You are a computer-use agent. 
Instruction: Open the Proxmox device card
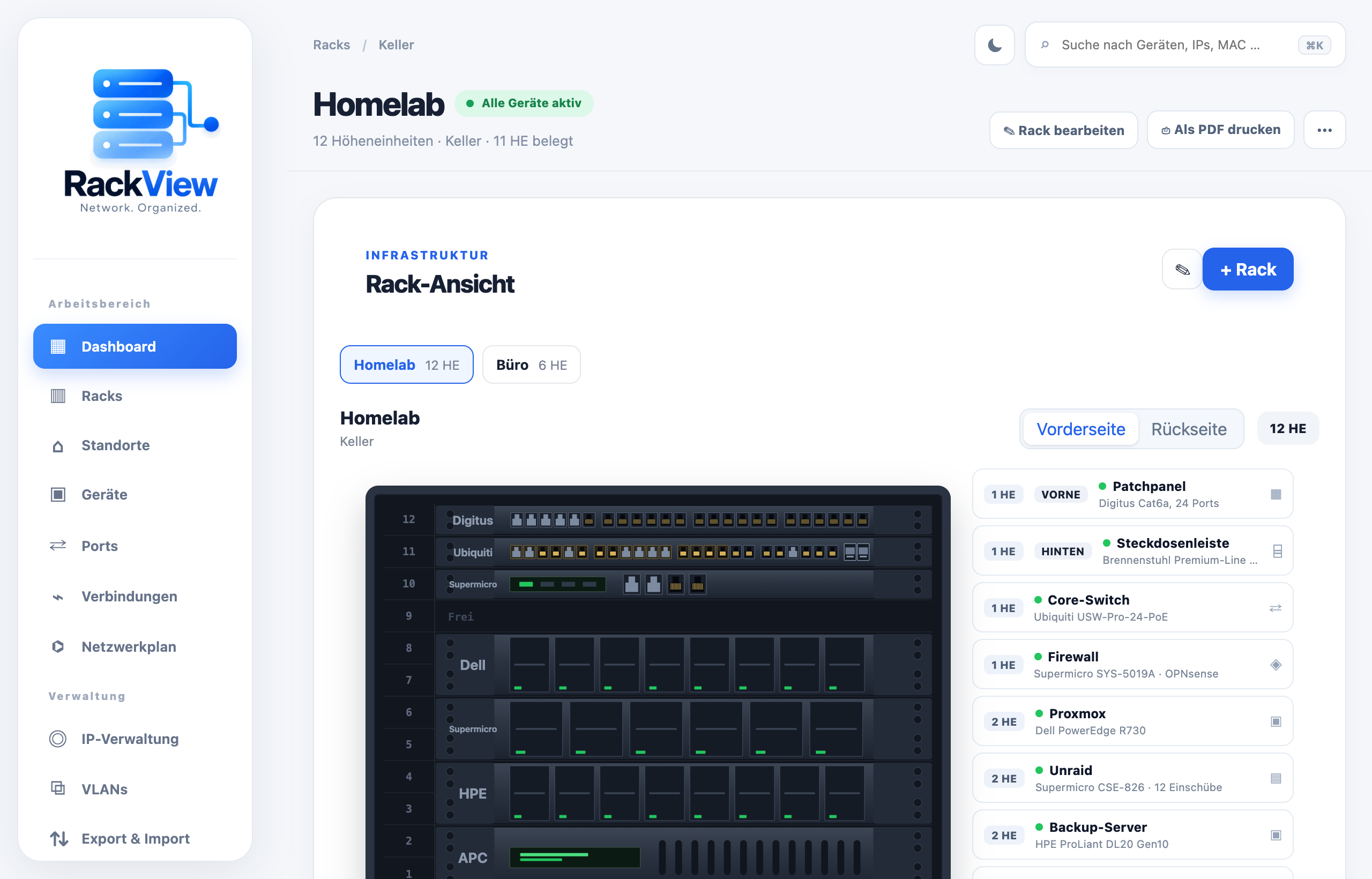[x=1132, y=721]
